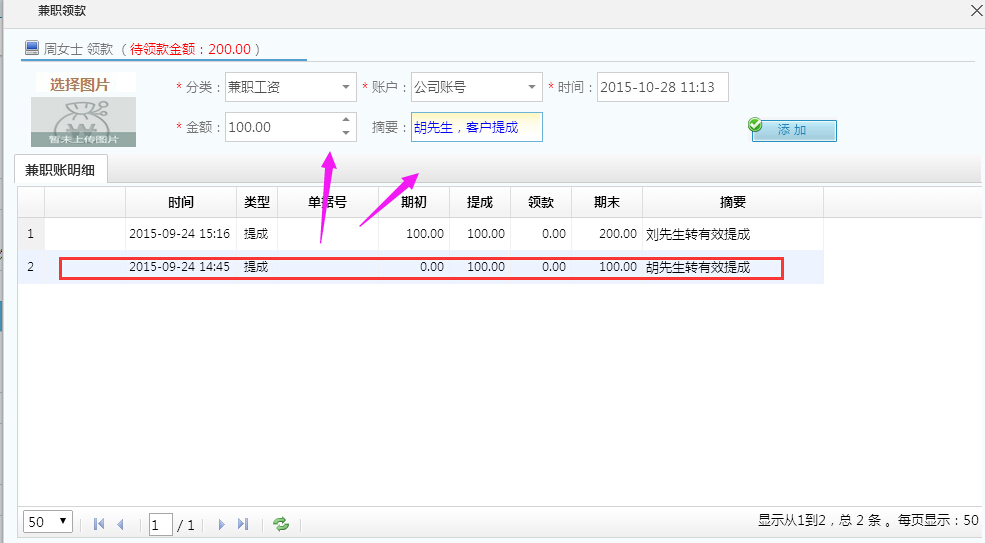
Task: Jump to last page icon
Action: 243,524
